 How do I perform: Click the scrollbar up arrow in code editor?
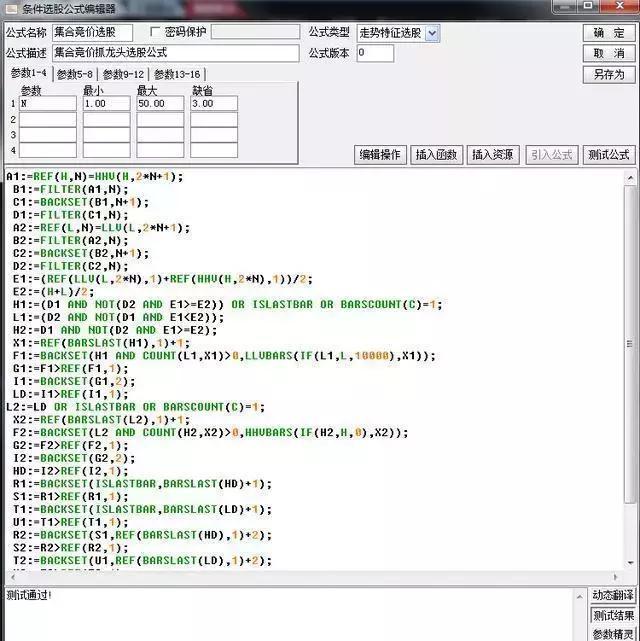coord(631,178)
